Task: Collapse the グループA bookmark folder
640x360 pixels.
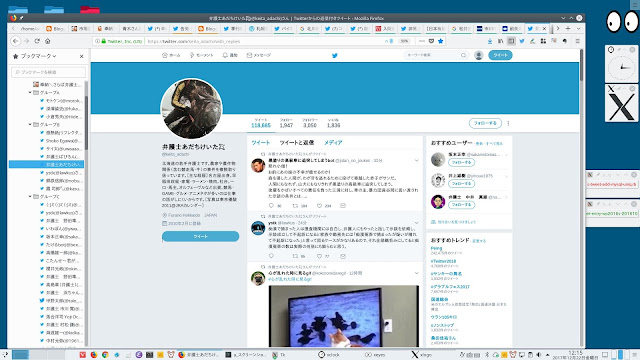Action: (30, 93)
